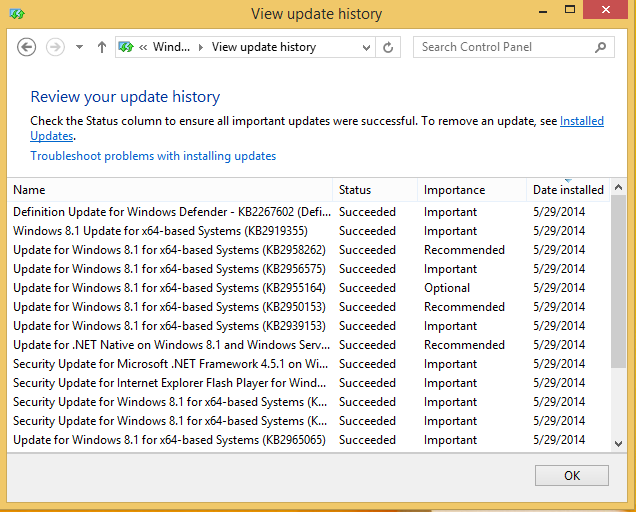Screen dimensions: 636x512
Task: Sort by the Name column header
Action: (170, 190)
